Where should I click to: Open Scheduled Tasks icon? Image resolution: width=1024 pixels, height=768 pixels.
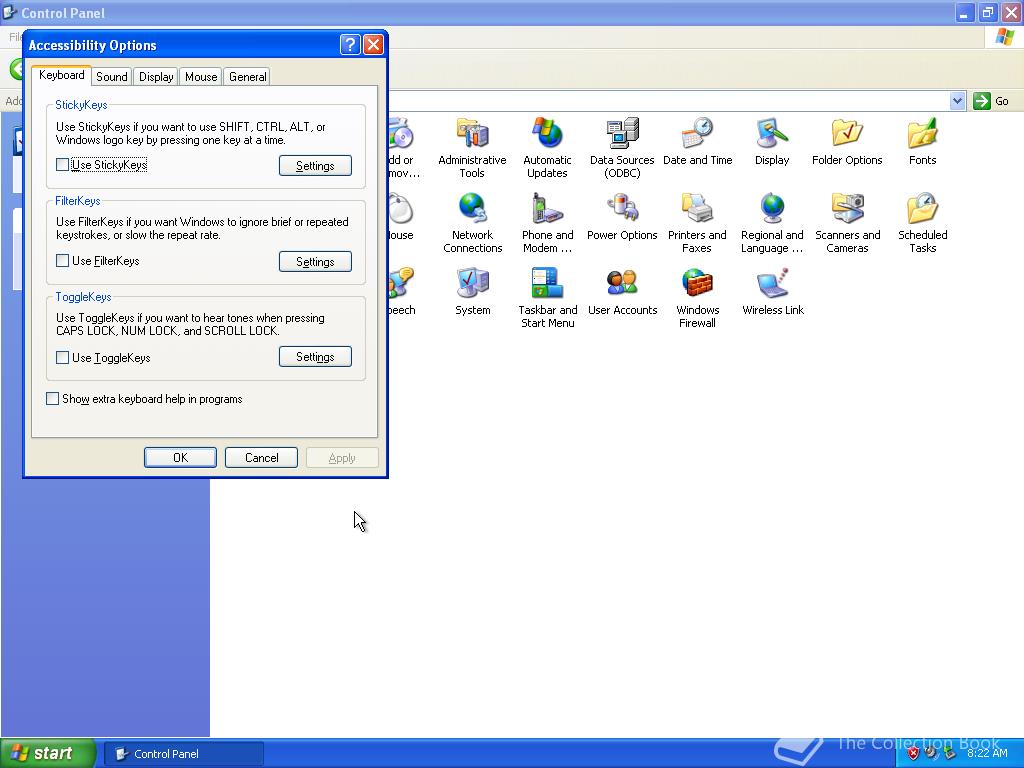coord(922,208)
